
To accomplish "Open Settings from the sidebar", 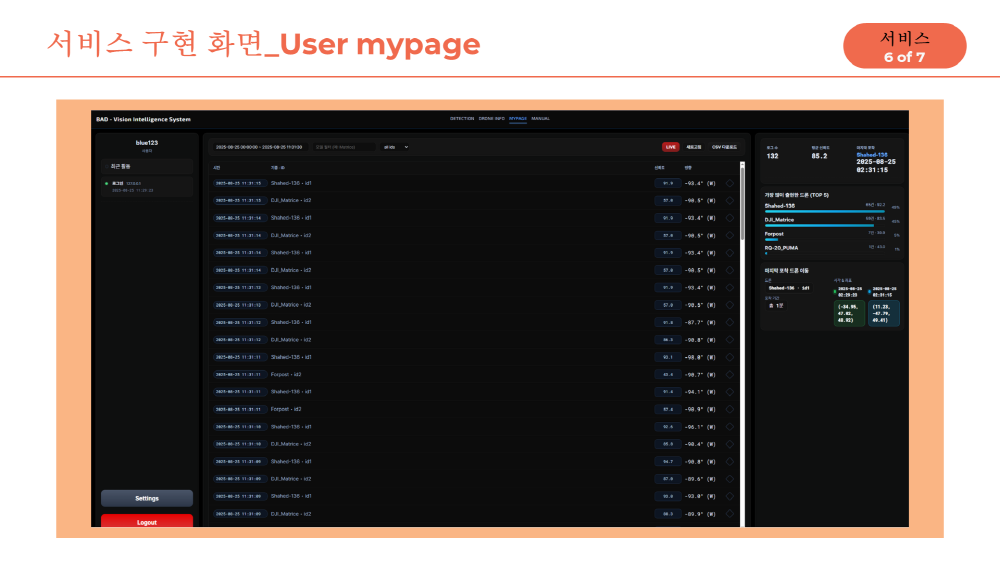I will pyautogui.click(x=147, y=498).
